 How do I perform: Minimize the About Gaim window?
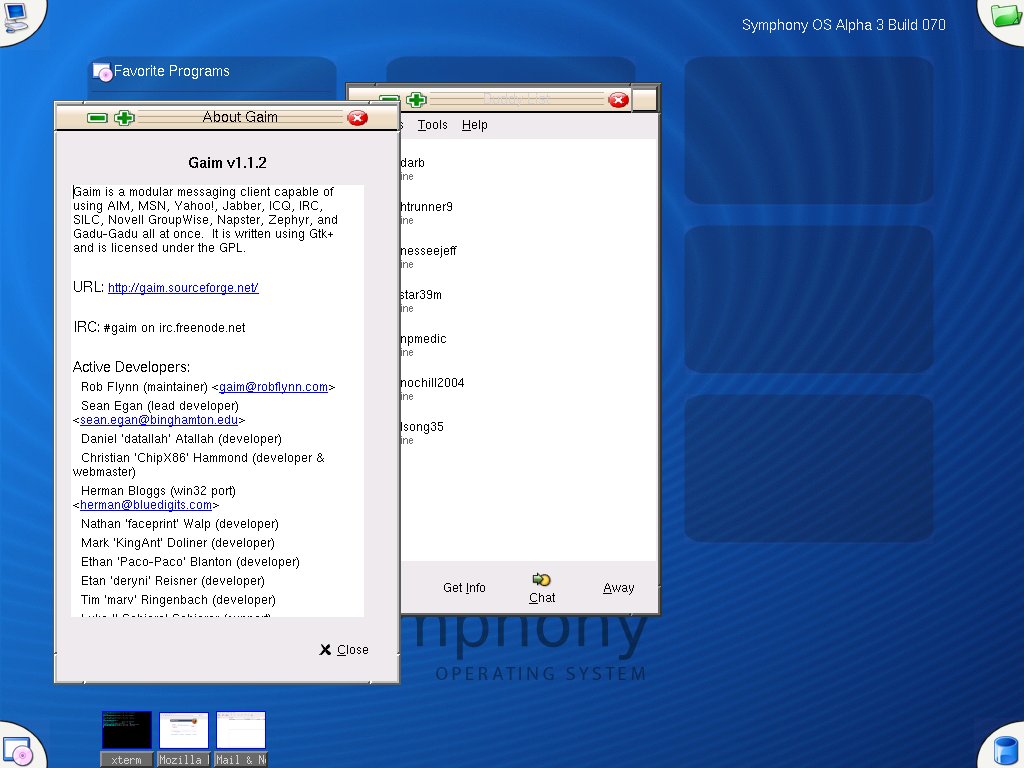97,118
